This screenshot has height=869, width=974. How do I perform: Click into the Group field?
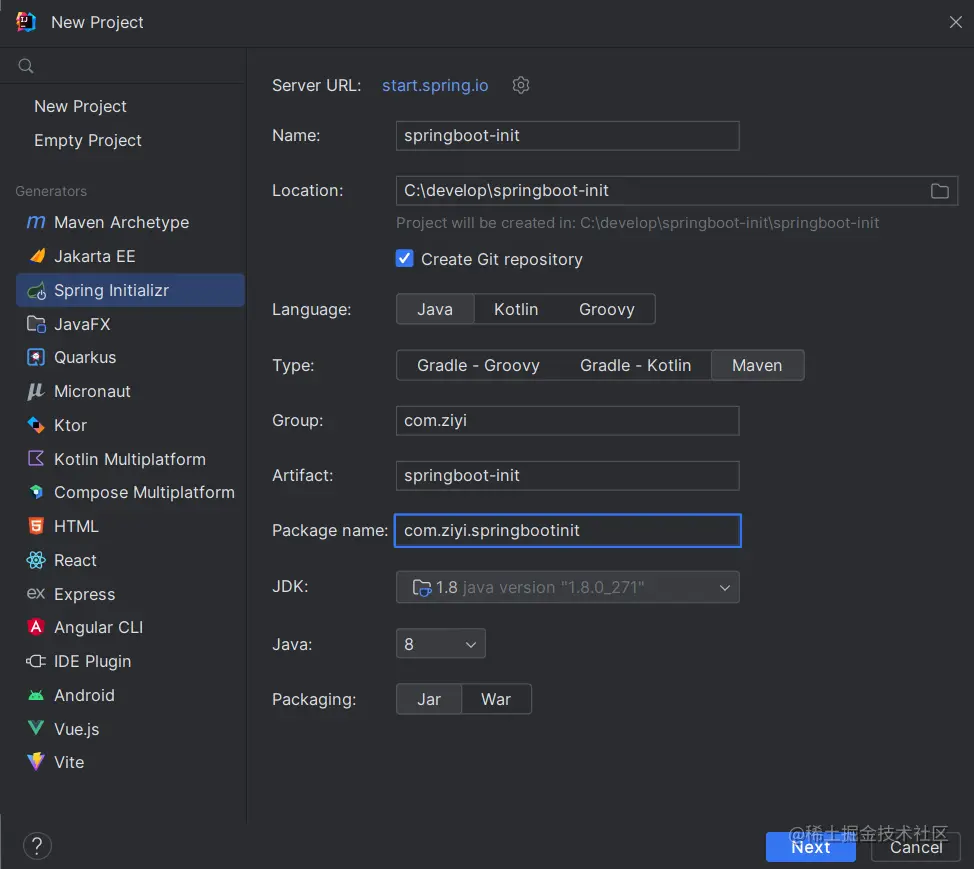568,421
